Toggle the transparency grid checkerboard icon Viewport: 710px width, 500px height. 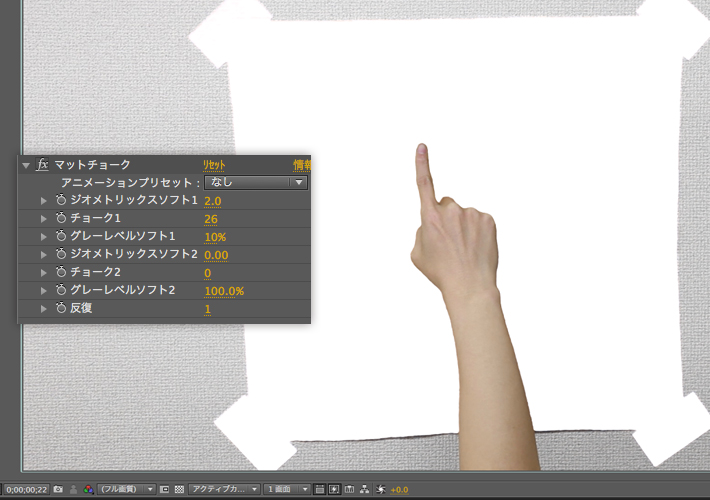click(x=179, y=489)
